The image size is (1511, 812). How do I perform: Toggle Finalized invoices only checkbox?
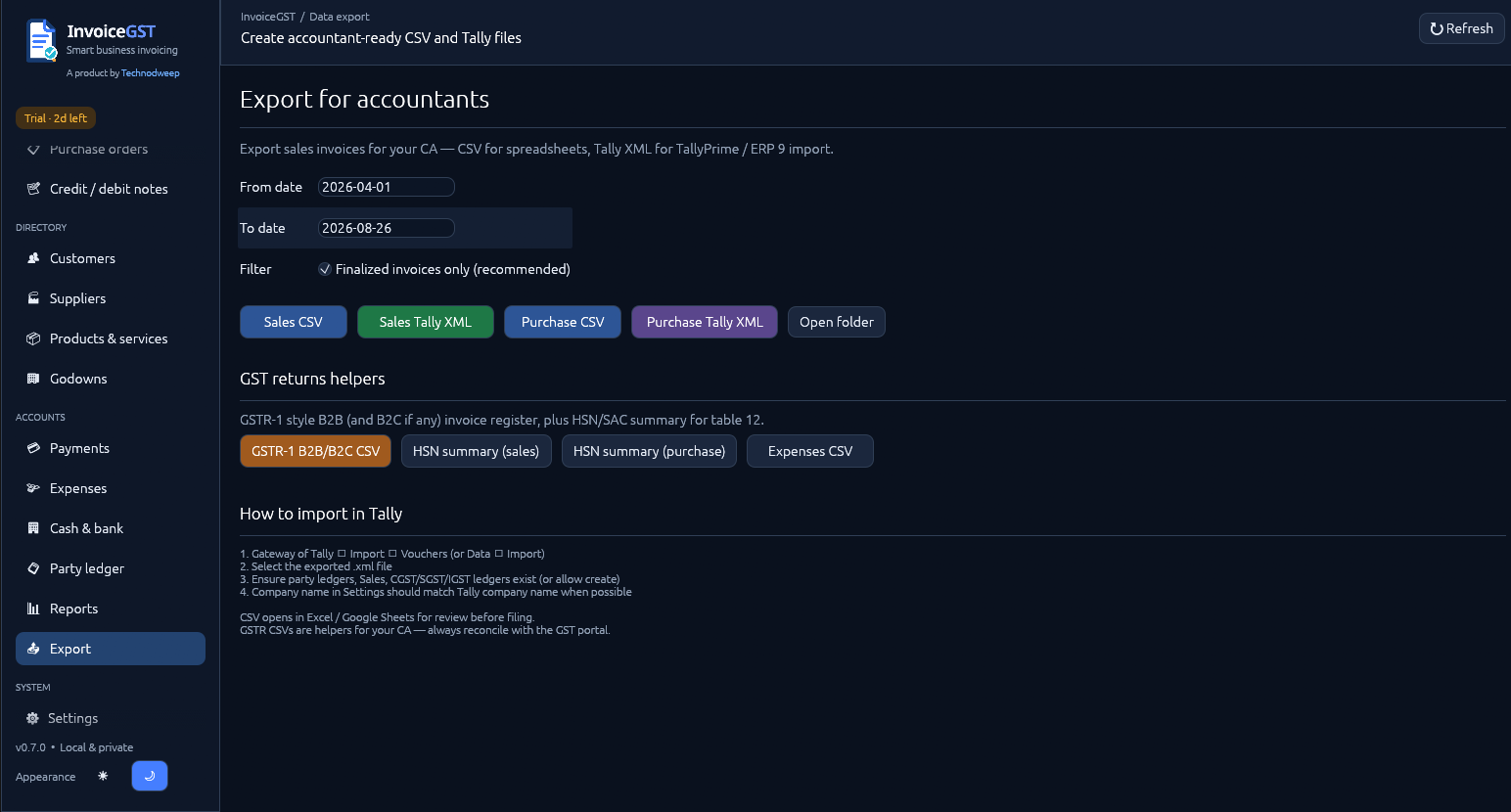pyautogui.click(x=325, y=269)
